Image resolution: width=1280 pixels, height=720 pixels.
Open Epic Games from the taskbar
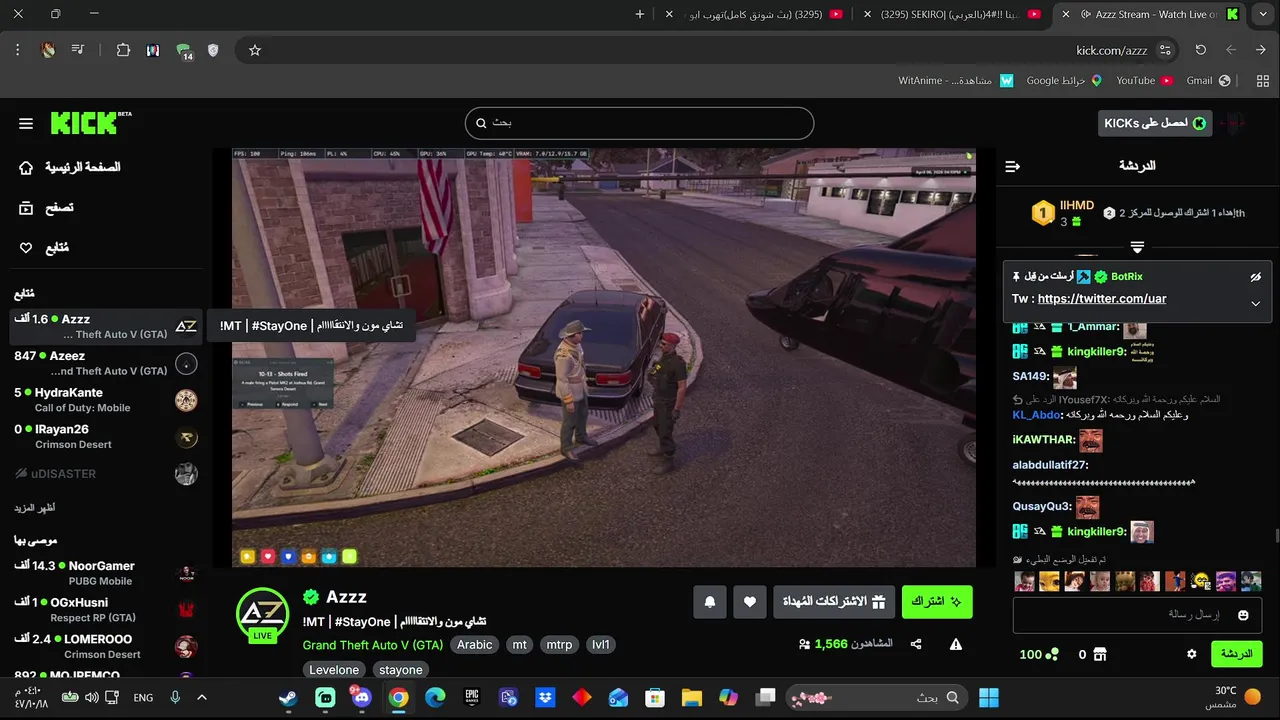(472, 698)
